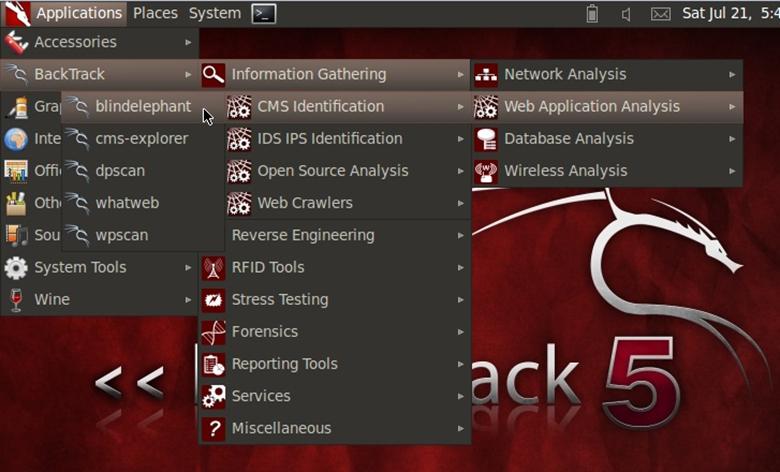Open the mail envelope indicator
Viewport: 780px width, 472px height.
point(660,14)
